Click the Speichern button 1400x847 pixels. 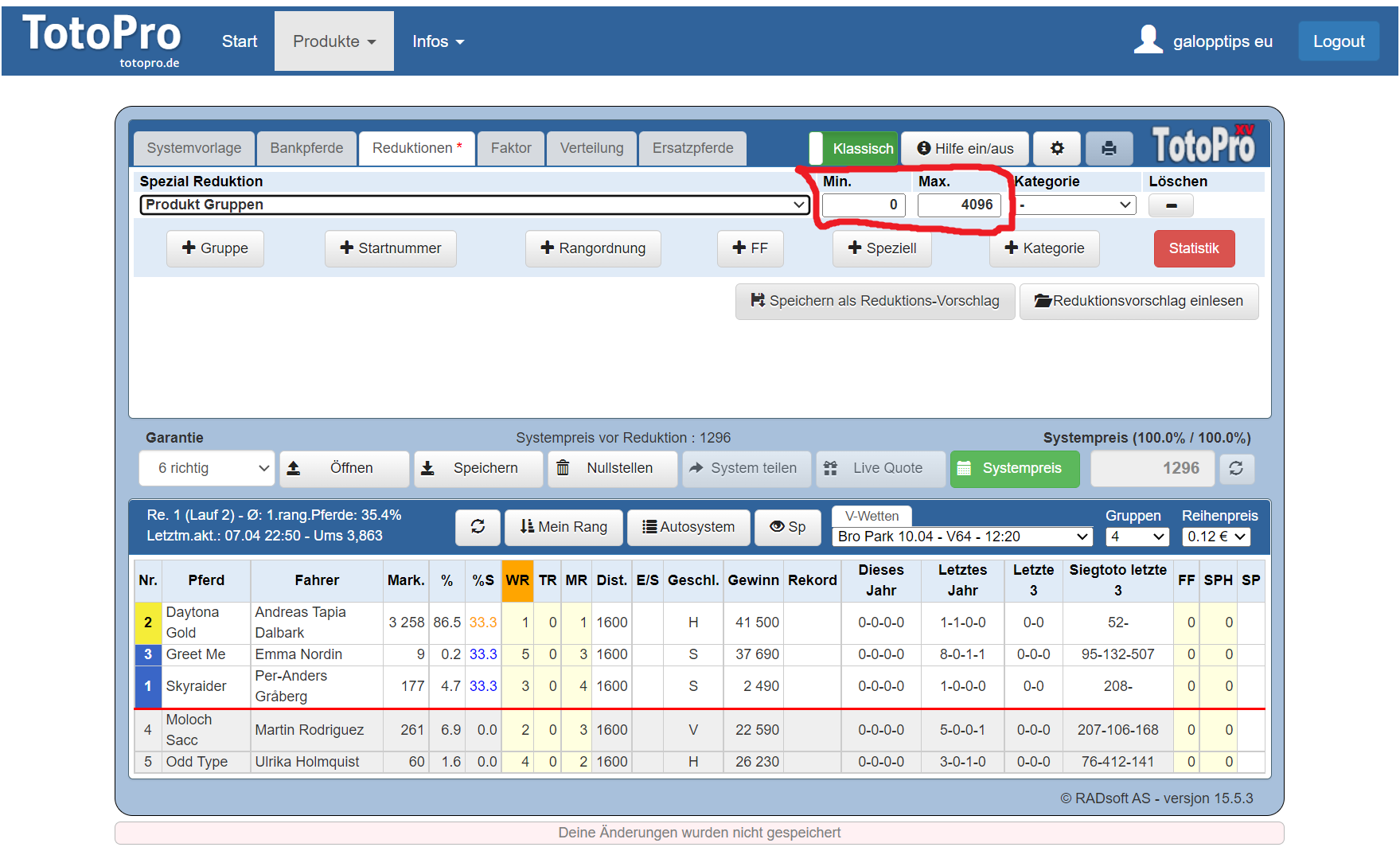[478, 468]
